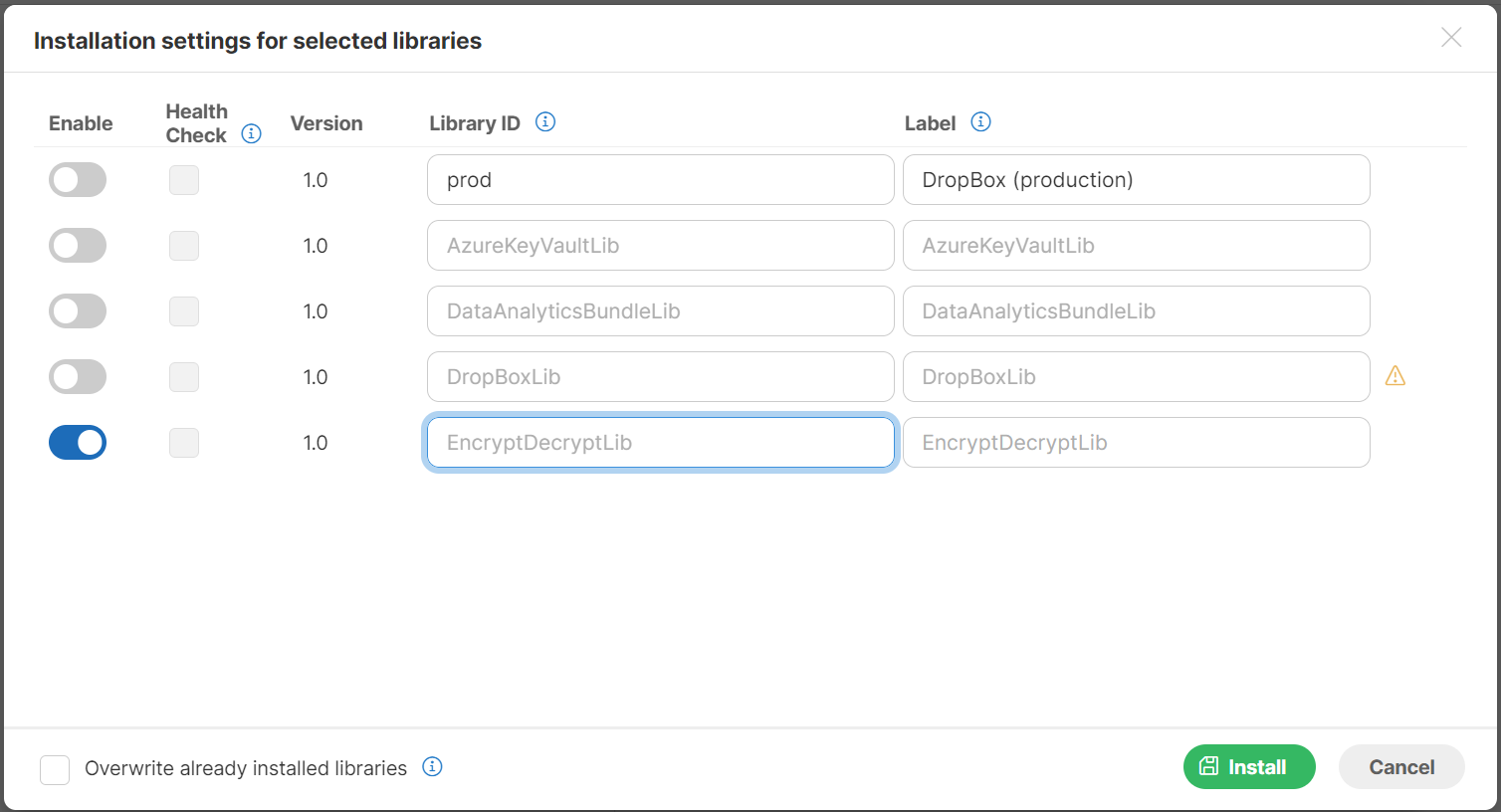Check Health Check for DropBoxLib
The image size is (1501, 812).
click(184, 376)
